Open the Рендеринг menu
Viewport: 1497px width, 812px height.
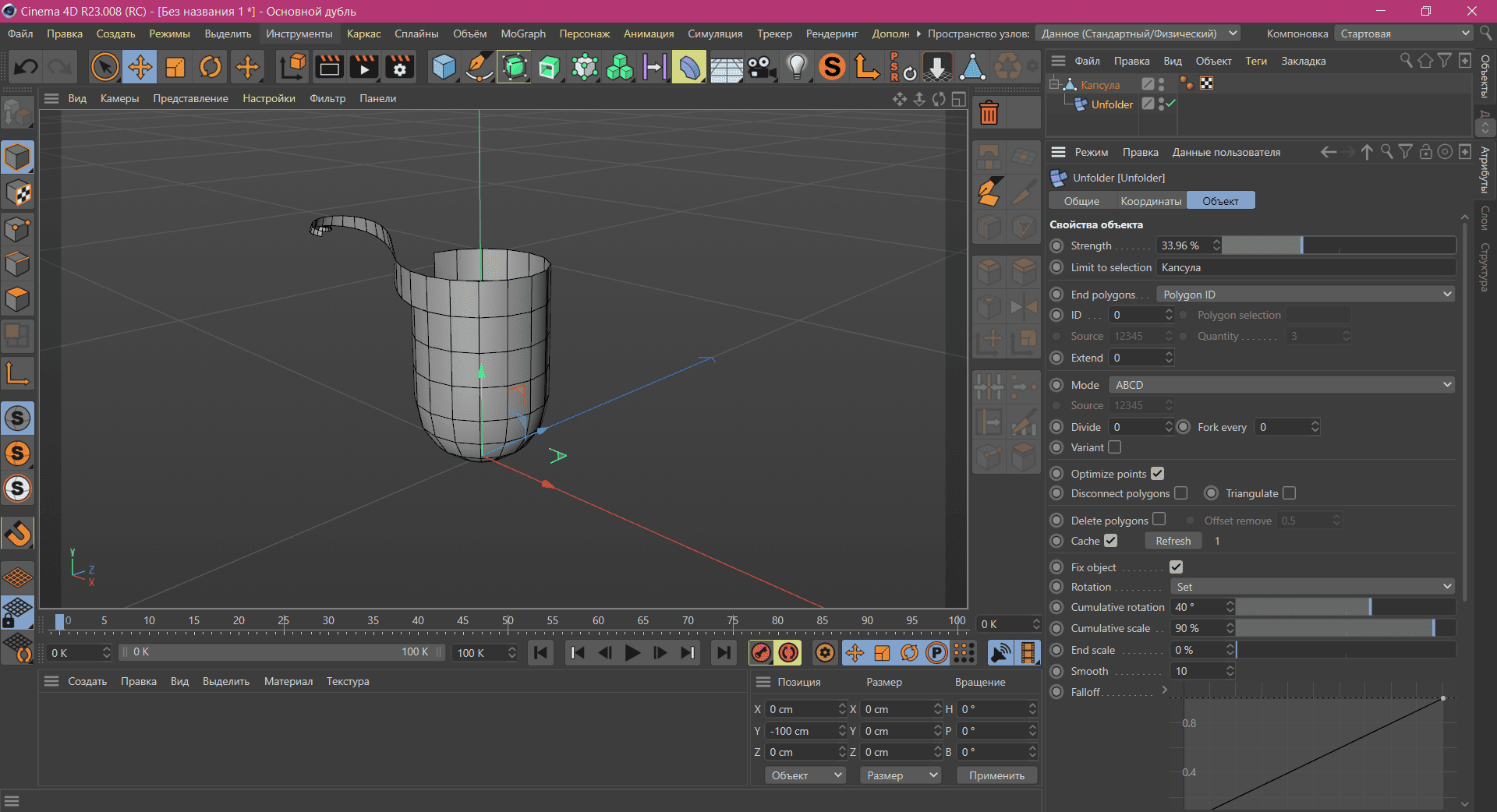[832, 34]
